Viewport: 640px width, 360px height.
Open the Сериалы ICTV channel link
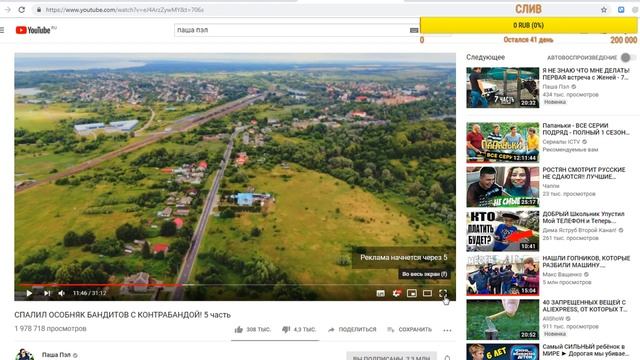561,142
